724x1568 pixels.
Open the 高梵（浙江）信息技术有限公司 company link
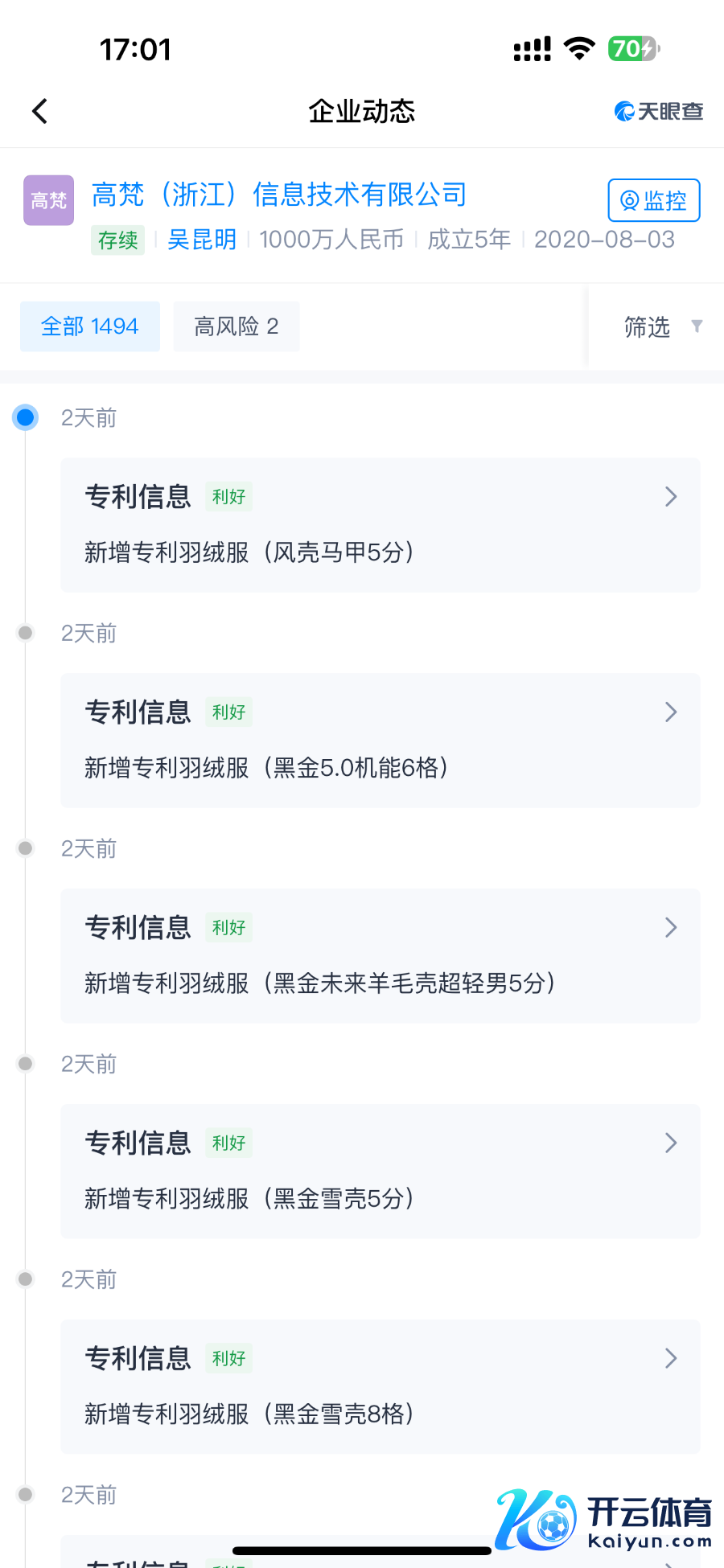point(278,195)
